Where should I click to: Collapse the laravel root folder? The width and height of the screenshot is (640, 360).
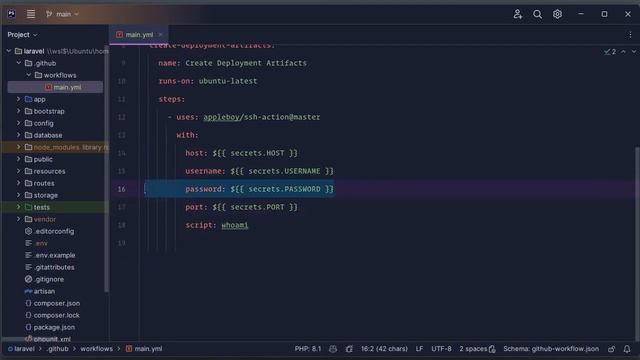9,51
